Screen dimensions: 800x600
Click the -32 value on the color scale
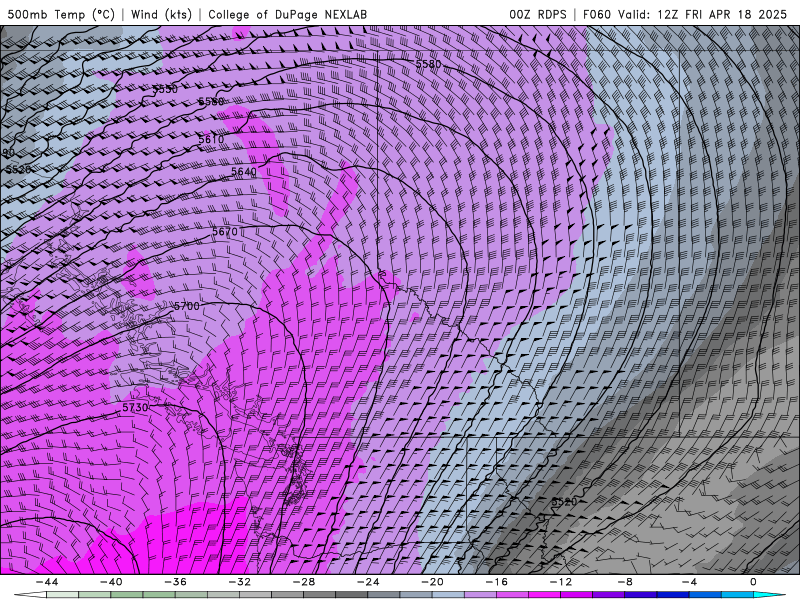[x=240, y=582]
